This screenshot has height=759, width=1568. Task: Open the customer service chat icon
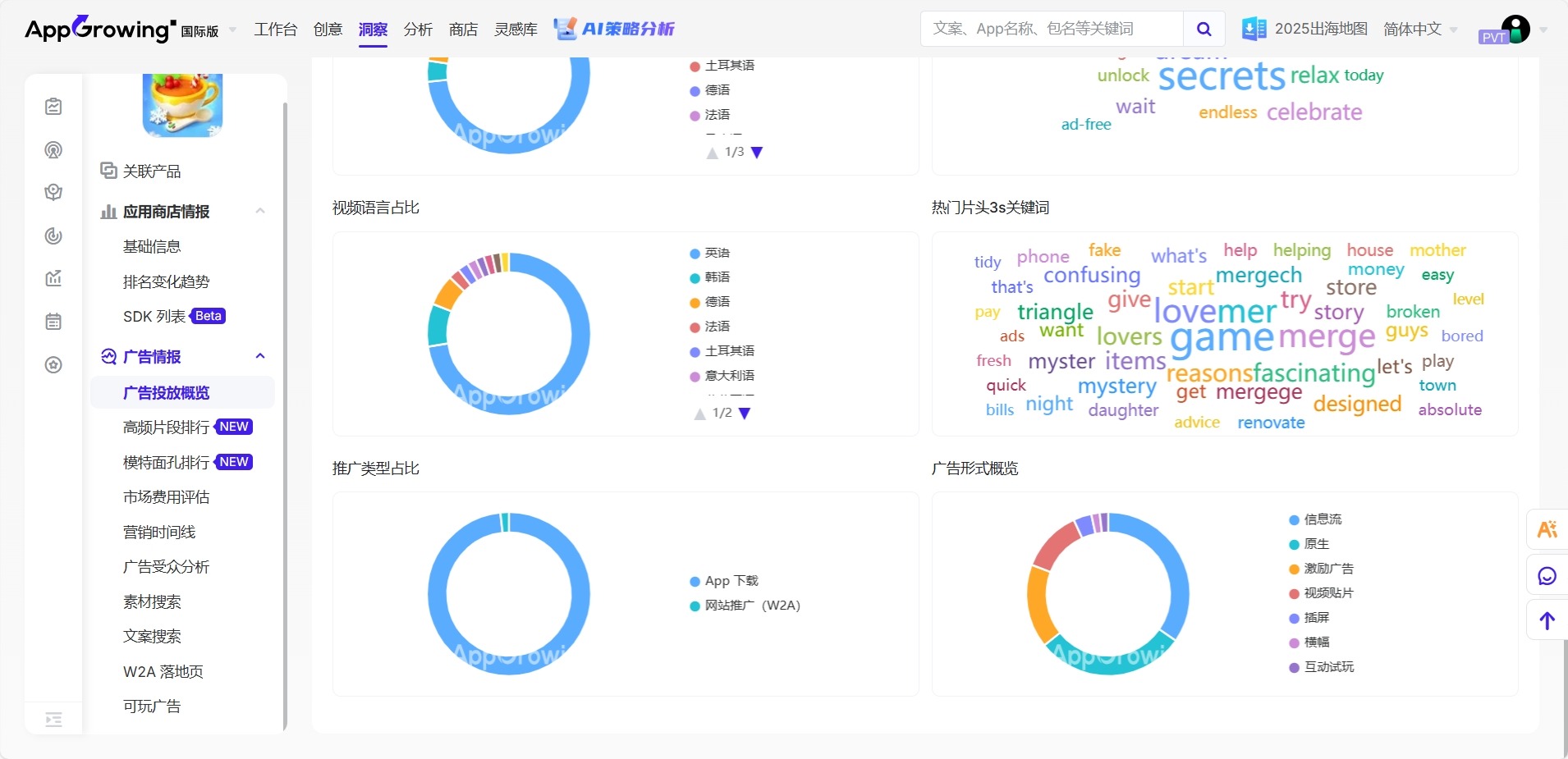(x=1547, y=576)
